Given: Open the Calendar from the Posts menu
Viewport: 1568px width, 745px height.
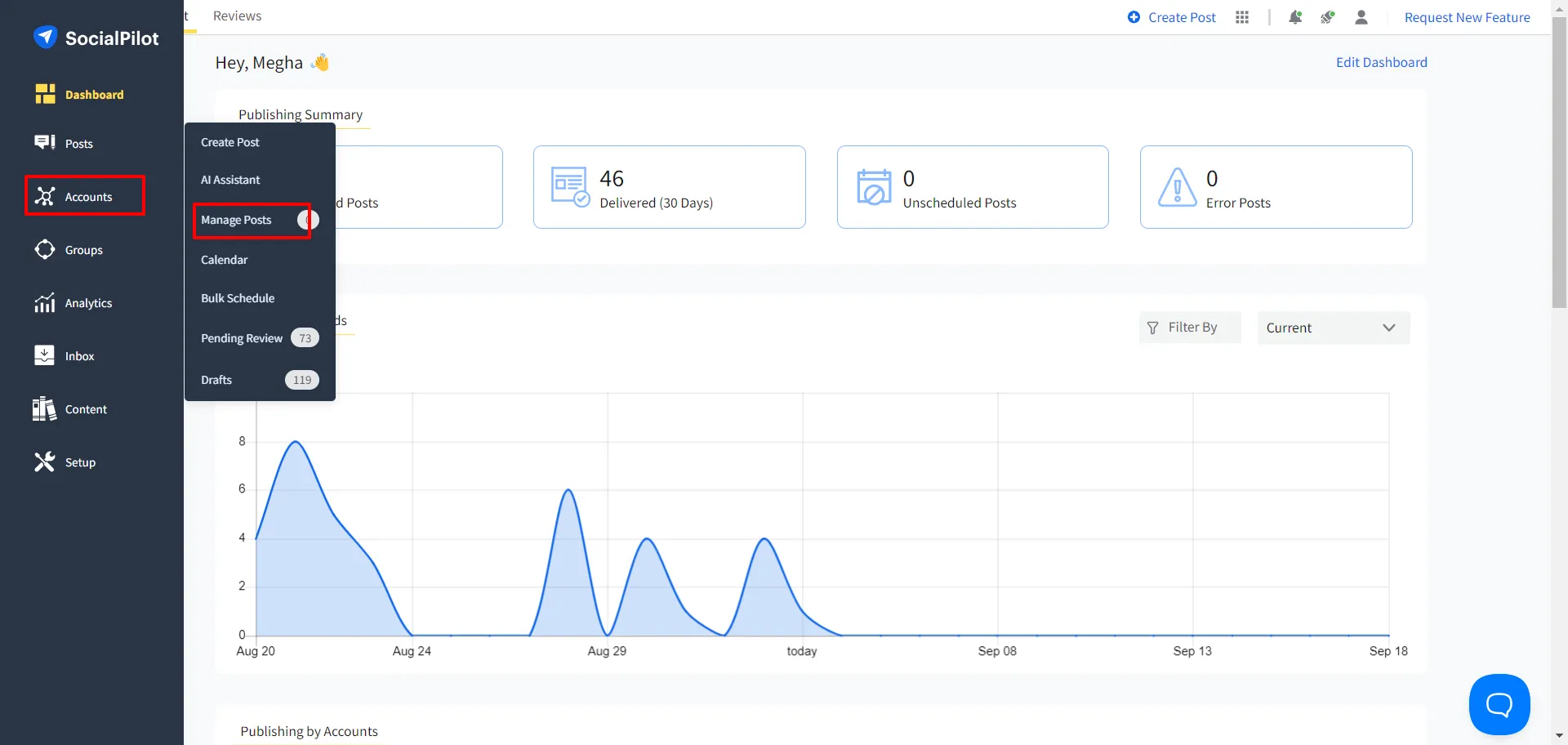Looking at the screenshot, I should [x=224, y=260].
